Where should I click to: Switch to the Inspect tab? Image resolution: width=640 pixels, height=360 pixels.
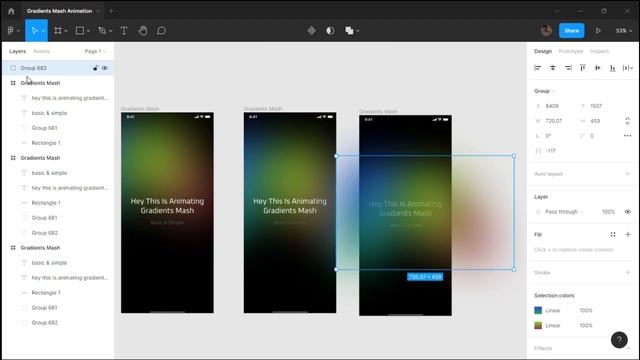(599, 51)
